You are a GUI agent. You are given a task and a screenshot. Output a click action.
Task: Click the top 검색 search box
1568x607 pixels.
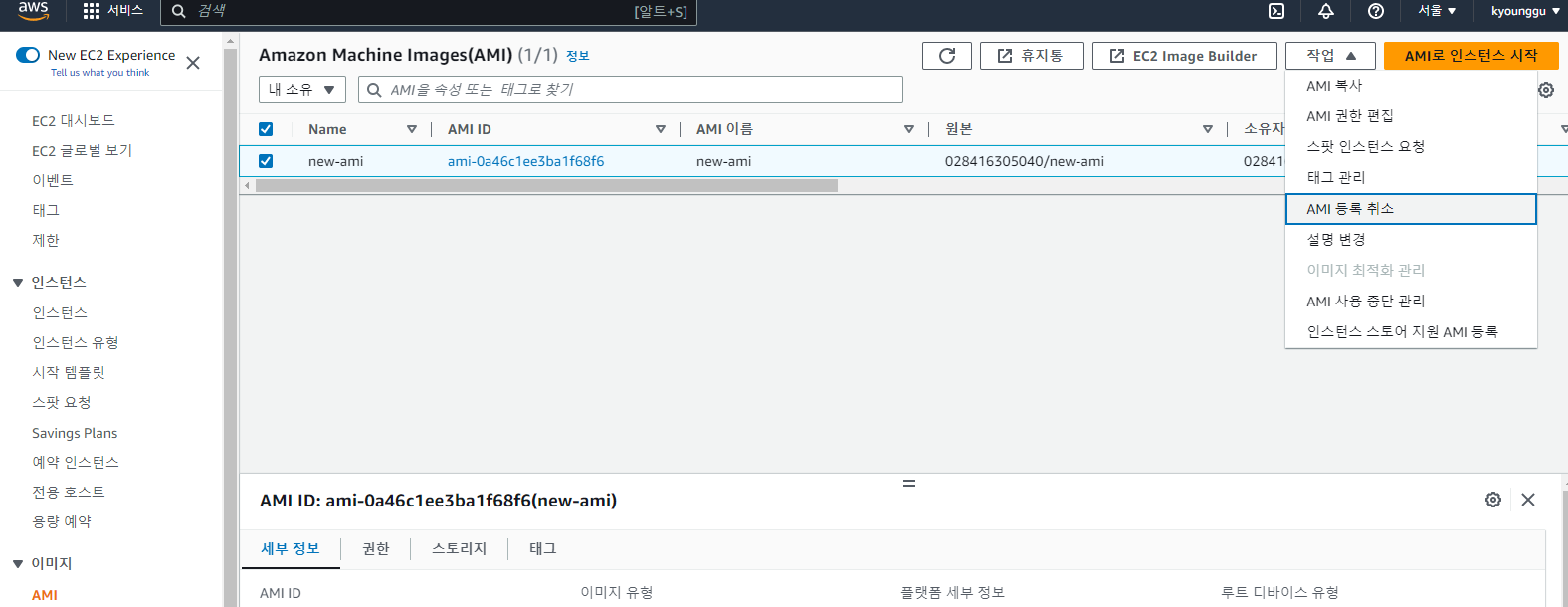tap(429, 11)
